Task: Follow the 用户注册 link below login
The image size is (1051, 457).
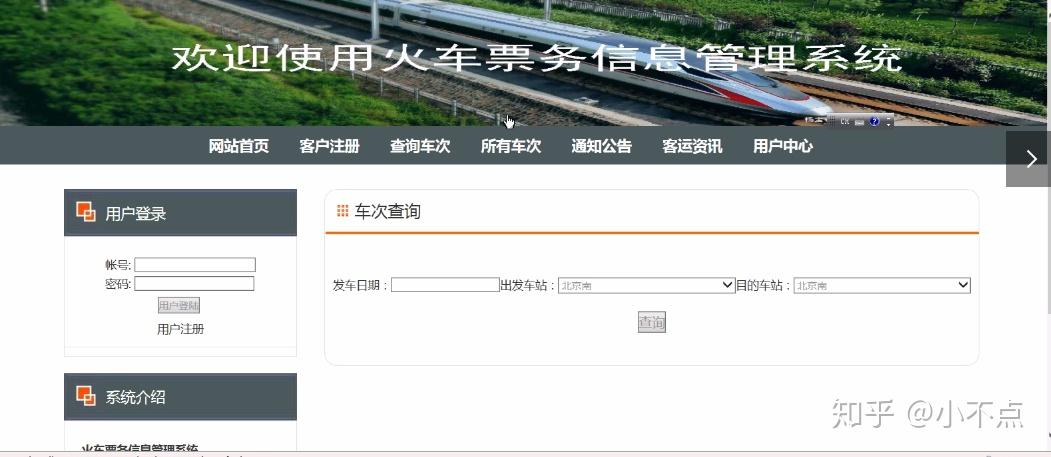Action: pyautogui.click(x=180, y=329)
